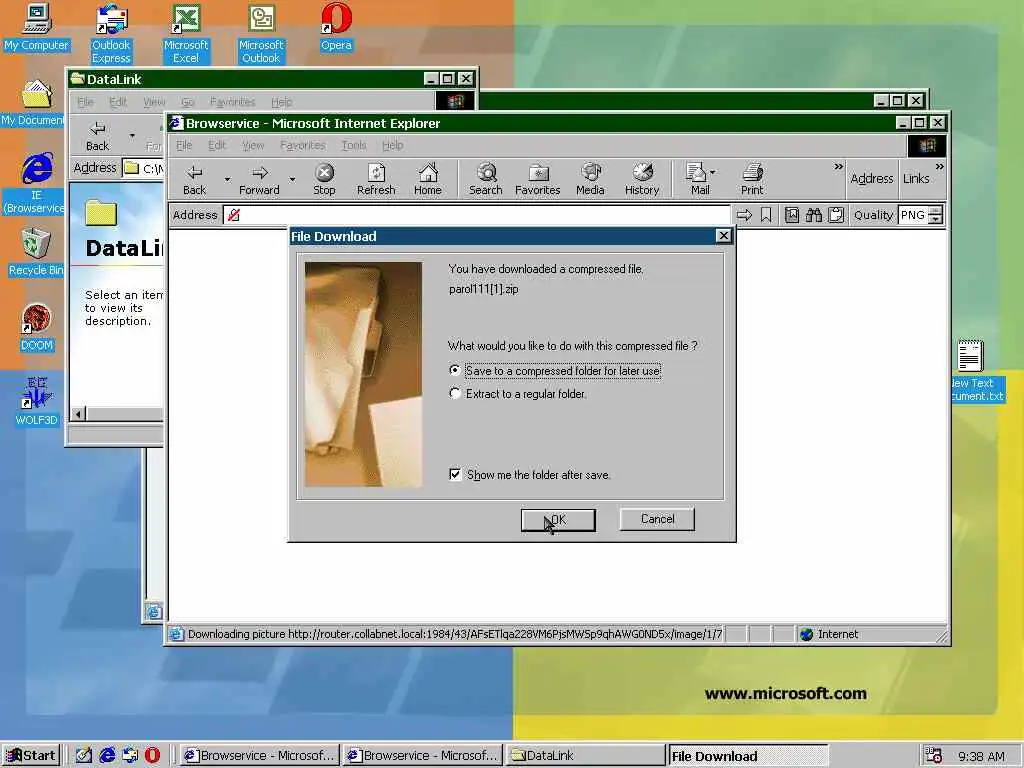The image size is (1024, 768).
Task: Open the Edit menu in Internet Explorer
Action: (217, 145)
